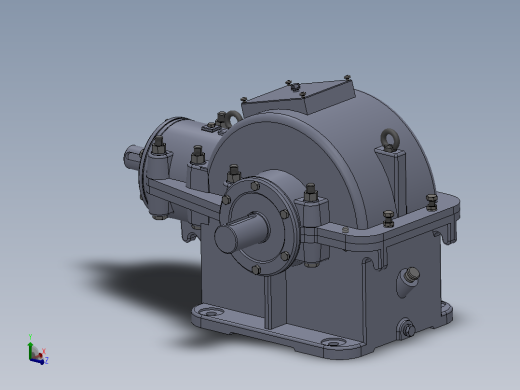
Task: Select the breather cap on the inspection cover
Action: click(295, 87)
